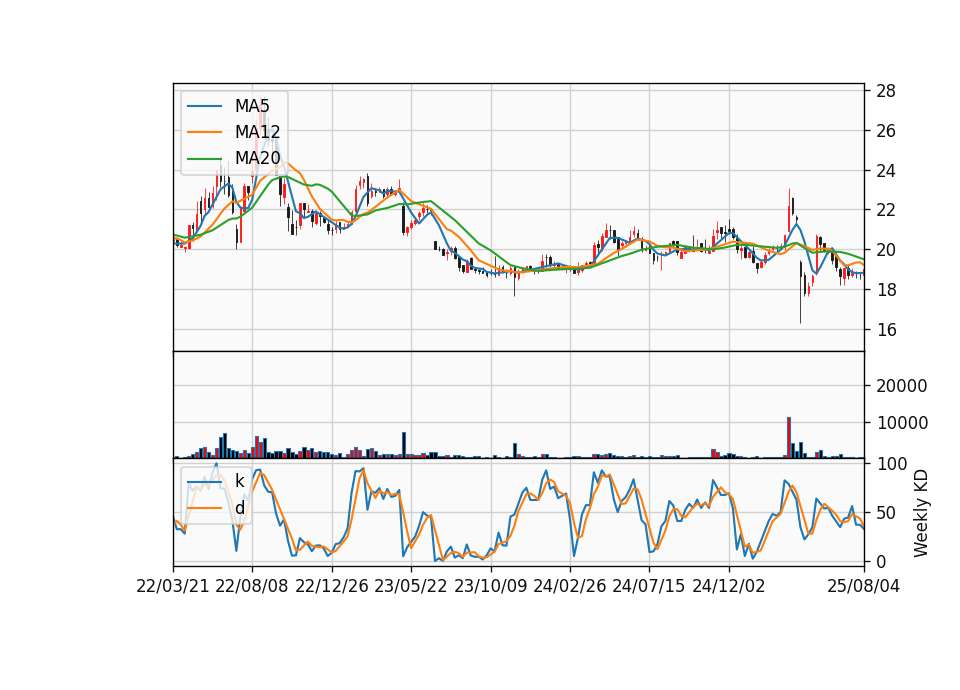Screen dimensions: 960x690
Task: Click the price axis value 24
Action: 886,171
